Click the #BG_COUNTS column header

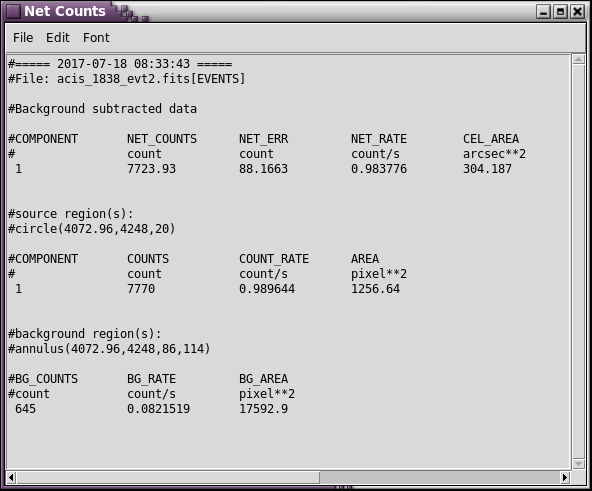pyautogui.click(x=43, y=379)
